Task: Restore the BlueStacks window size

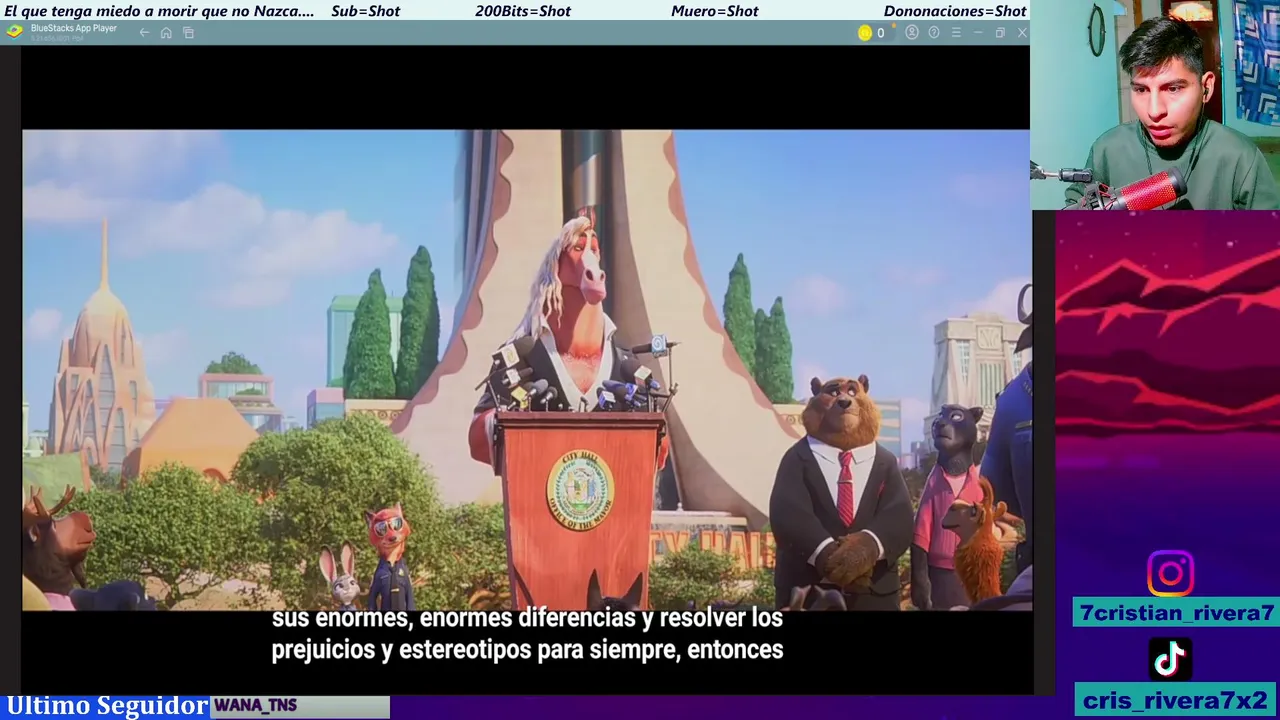Action: (1000, 33)
